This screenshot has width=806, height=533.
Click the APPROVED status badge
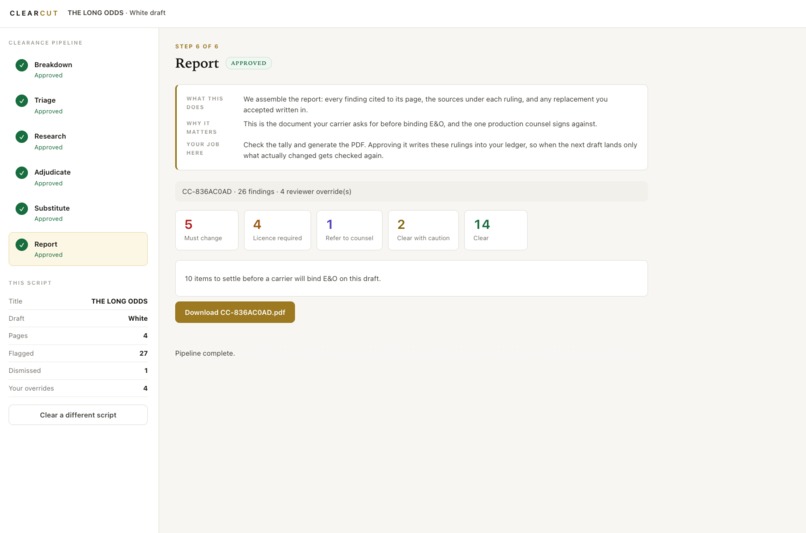pos(249,63)
